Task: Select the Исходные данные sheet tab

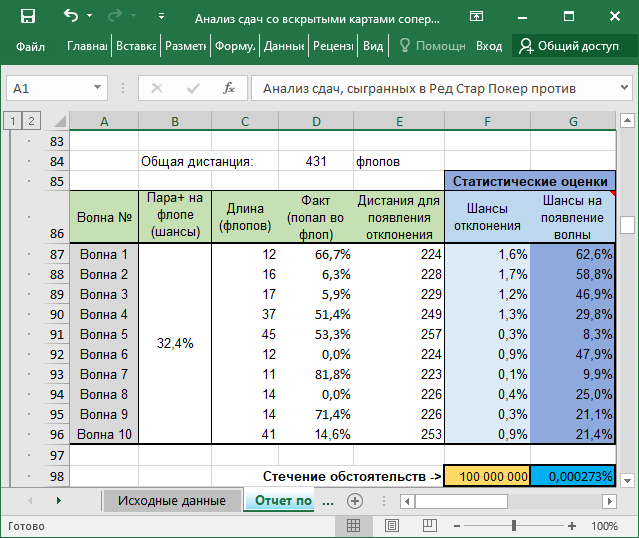Action: point(171,500)
